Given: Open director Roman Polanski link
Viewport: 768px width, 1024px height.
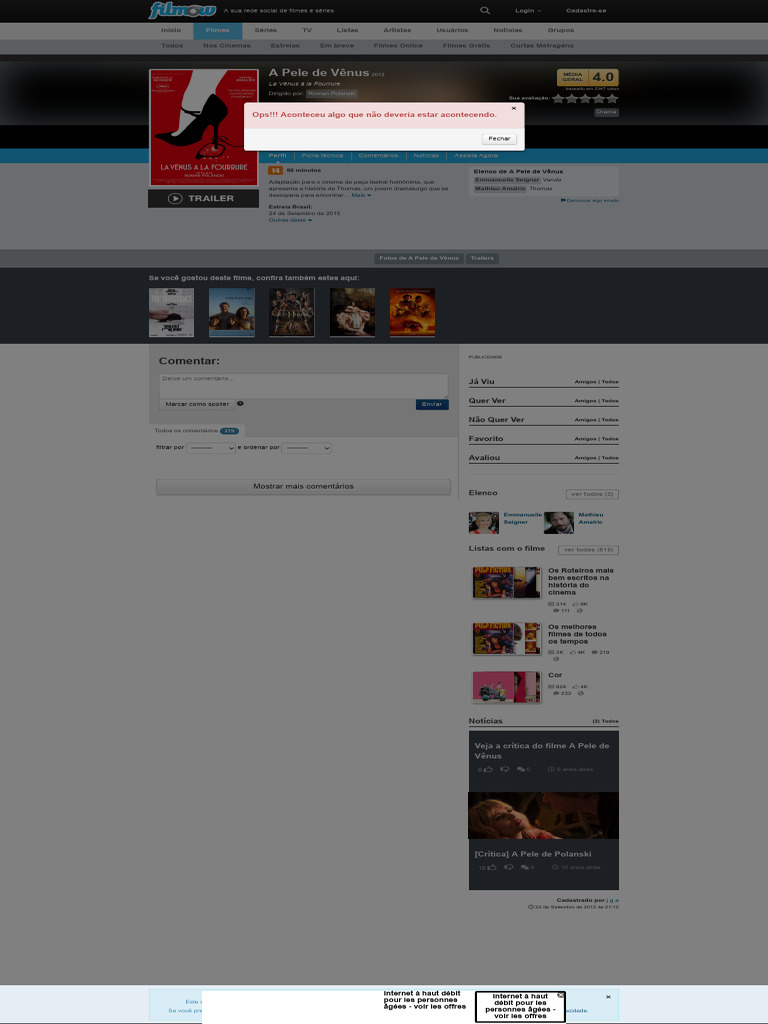Looking at the screenshot, I should click(332, 93).
